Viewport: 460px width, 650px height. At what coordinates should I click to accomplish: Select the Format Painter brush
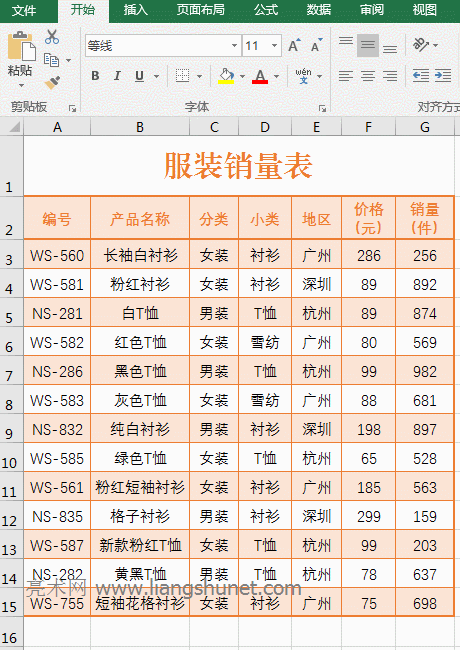52,82
